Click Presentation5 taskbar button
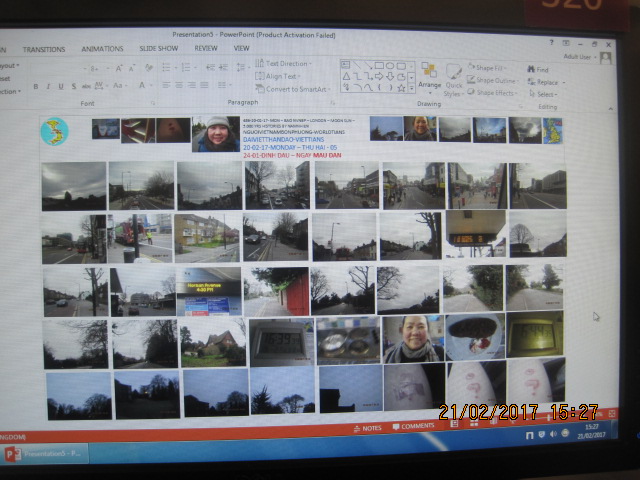The height and width of the screenshot is (480, 640). coord(45,453)
